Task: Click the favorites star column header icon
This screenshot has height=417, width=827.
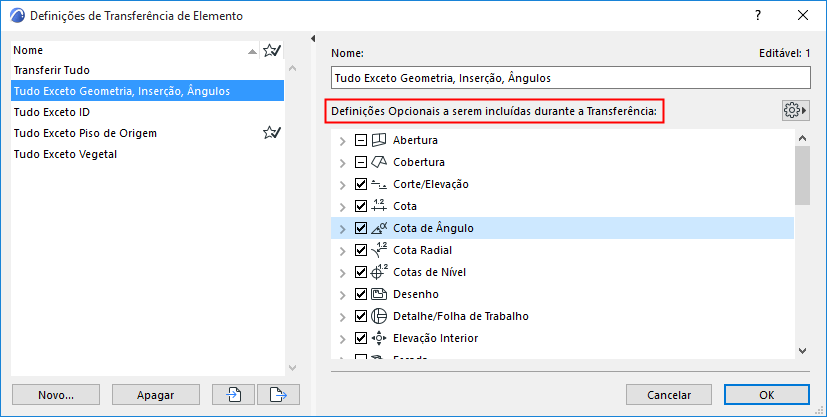Action: 271,50
